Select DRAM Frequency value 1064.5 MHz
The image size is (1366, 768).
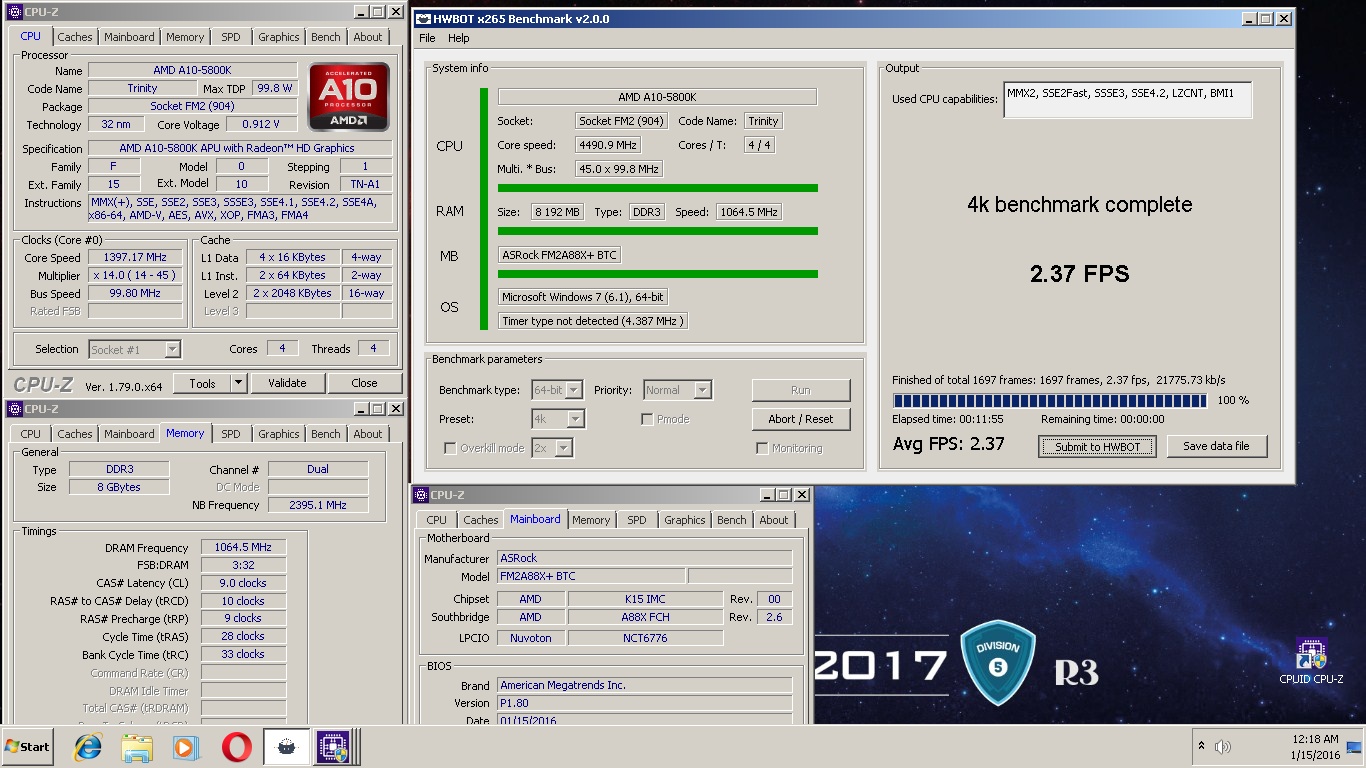[x=243, y=547]
